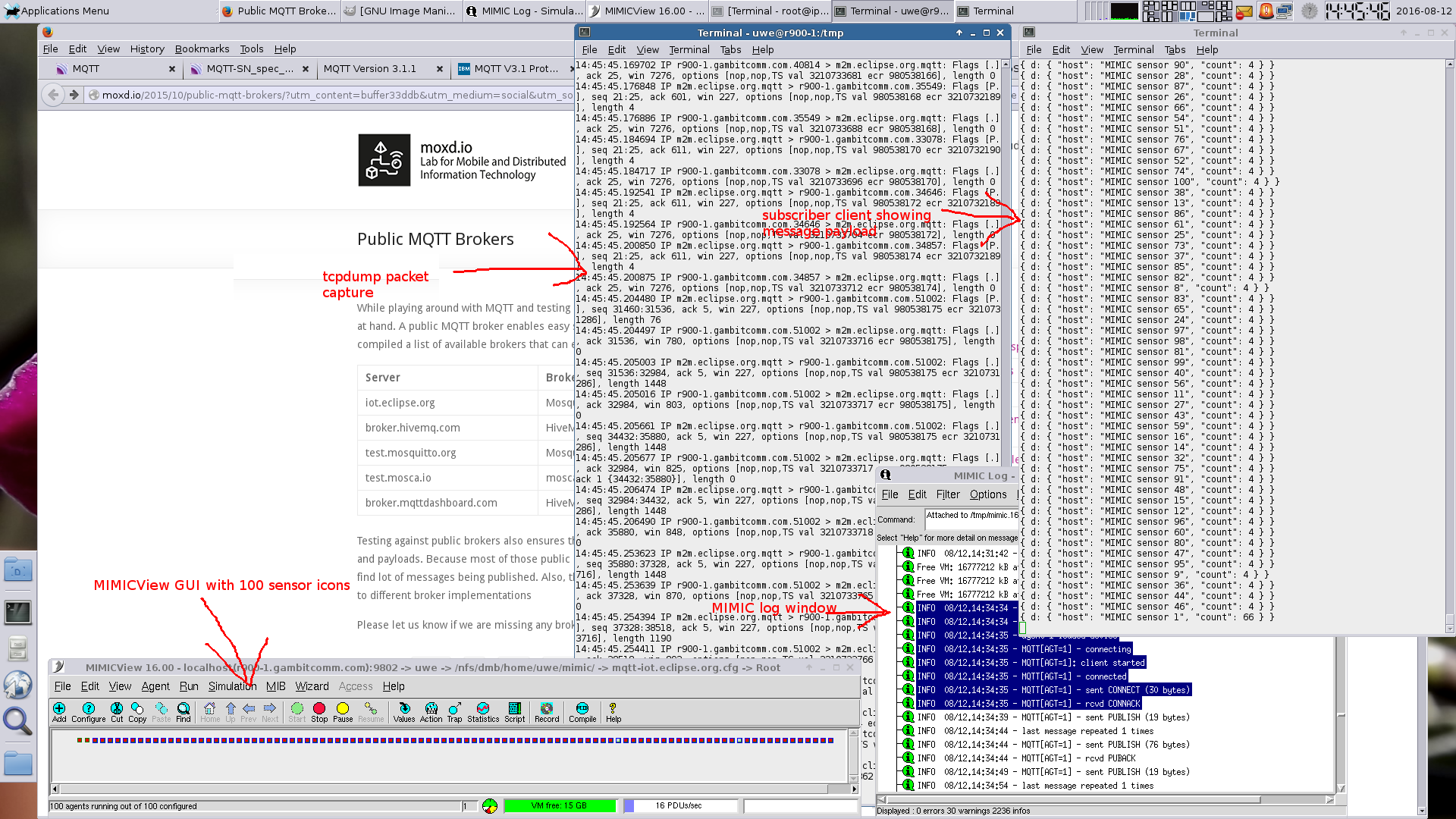Click the Trap icon in MIMICView toolbar

[x=454, y=712]
